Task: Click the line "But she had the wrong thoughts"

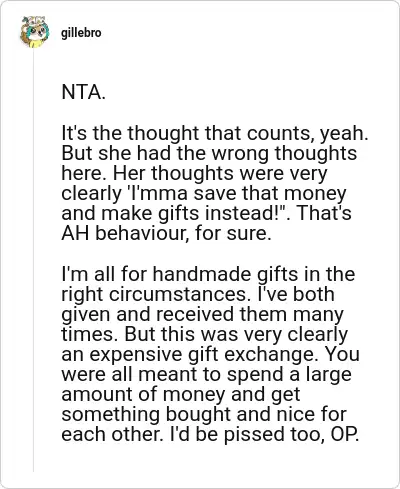Action: coord(209,153)
